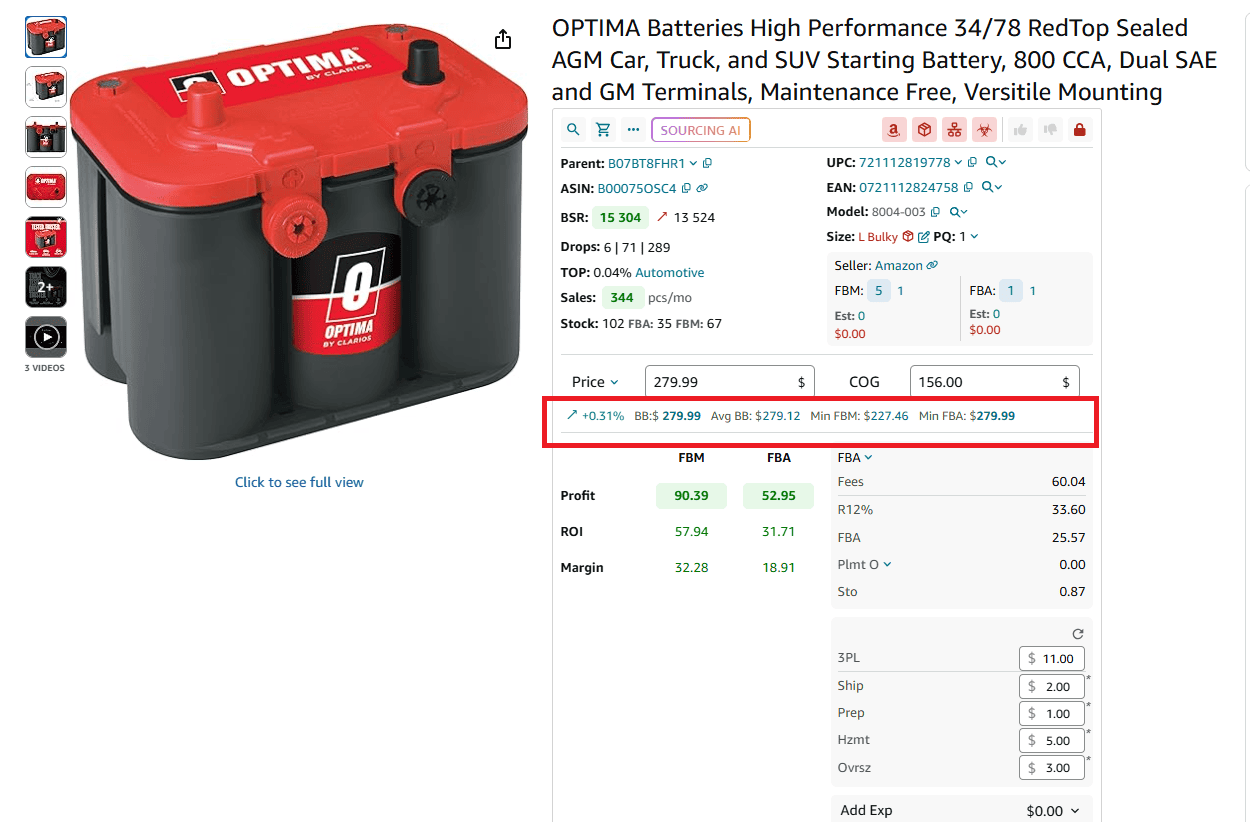The image size is (1250, 822).
Task: Refresh the 3PL cost estimates
Action: [1077, 633]
